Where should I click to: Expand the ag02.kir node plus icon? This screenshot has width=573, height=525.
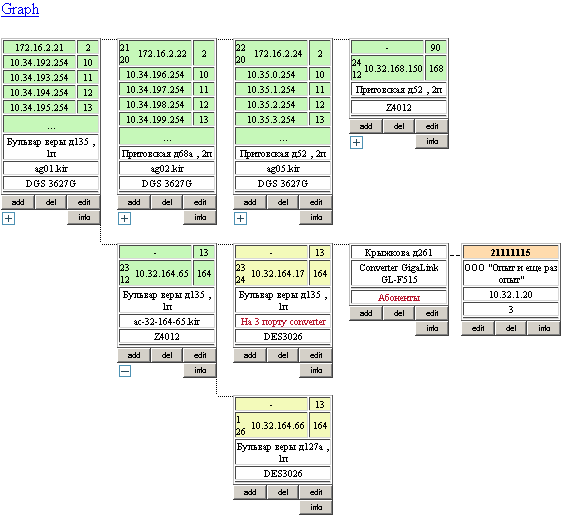coord(124,218)
